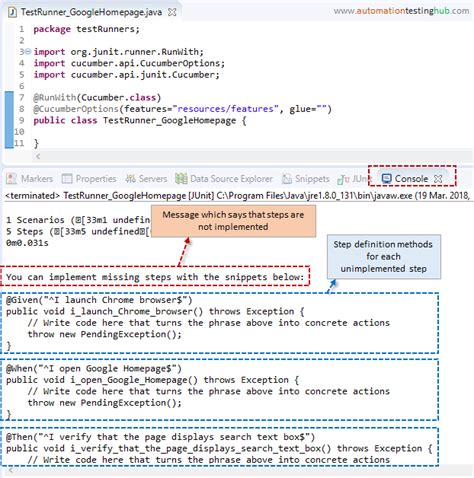Switch to the Servers tab
The image size is (474, 478).
[x=146, y=179]
